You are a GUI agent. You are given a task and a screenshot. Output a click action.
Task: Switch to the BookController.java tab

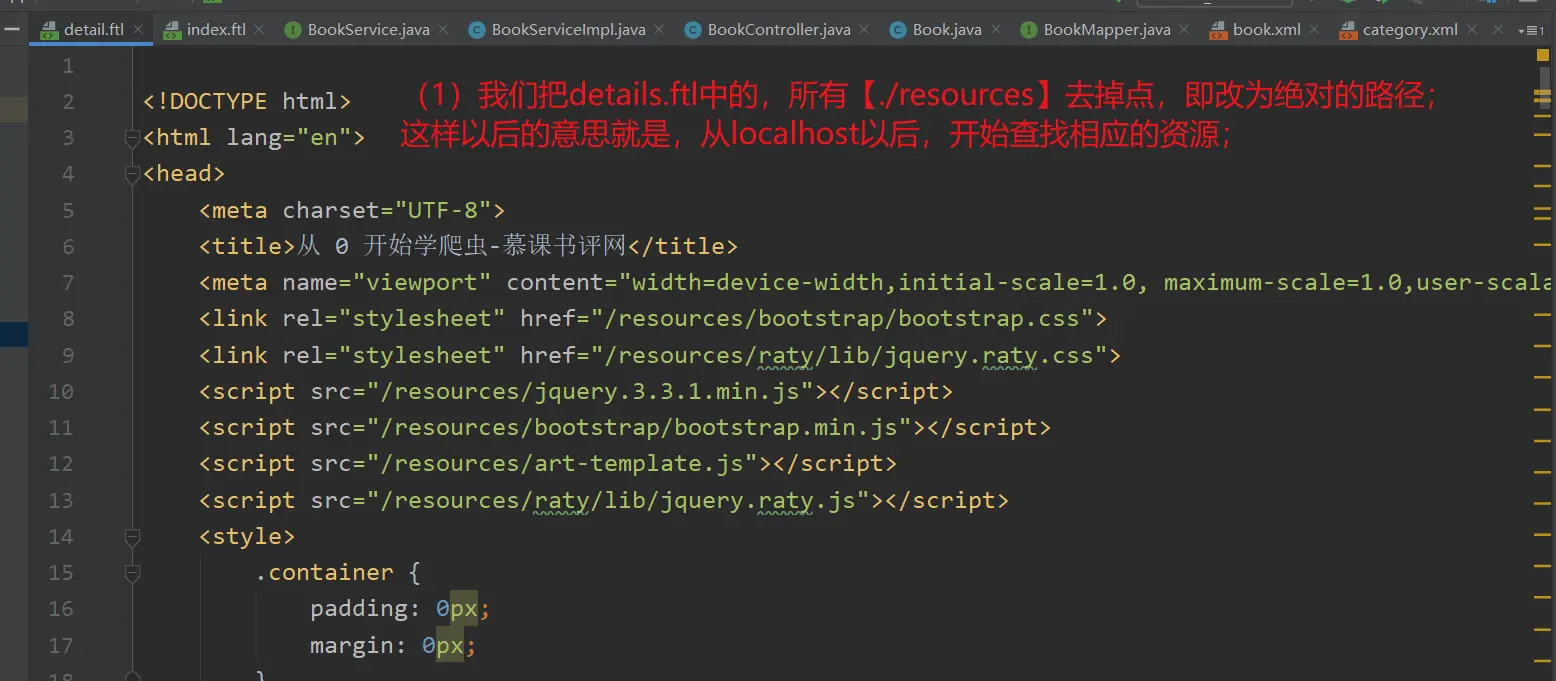click(x=778, y=30)
